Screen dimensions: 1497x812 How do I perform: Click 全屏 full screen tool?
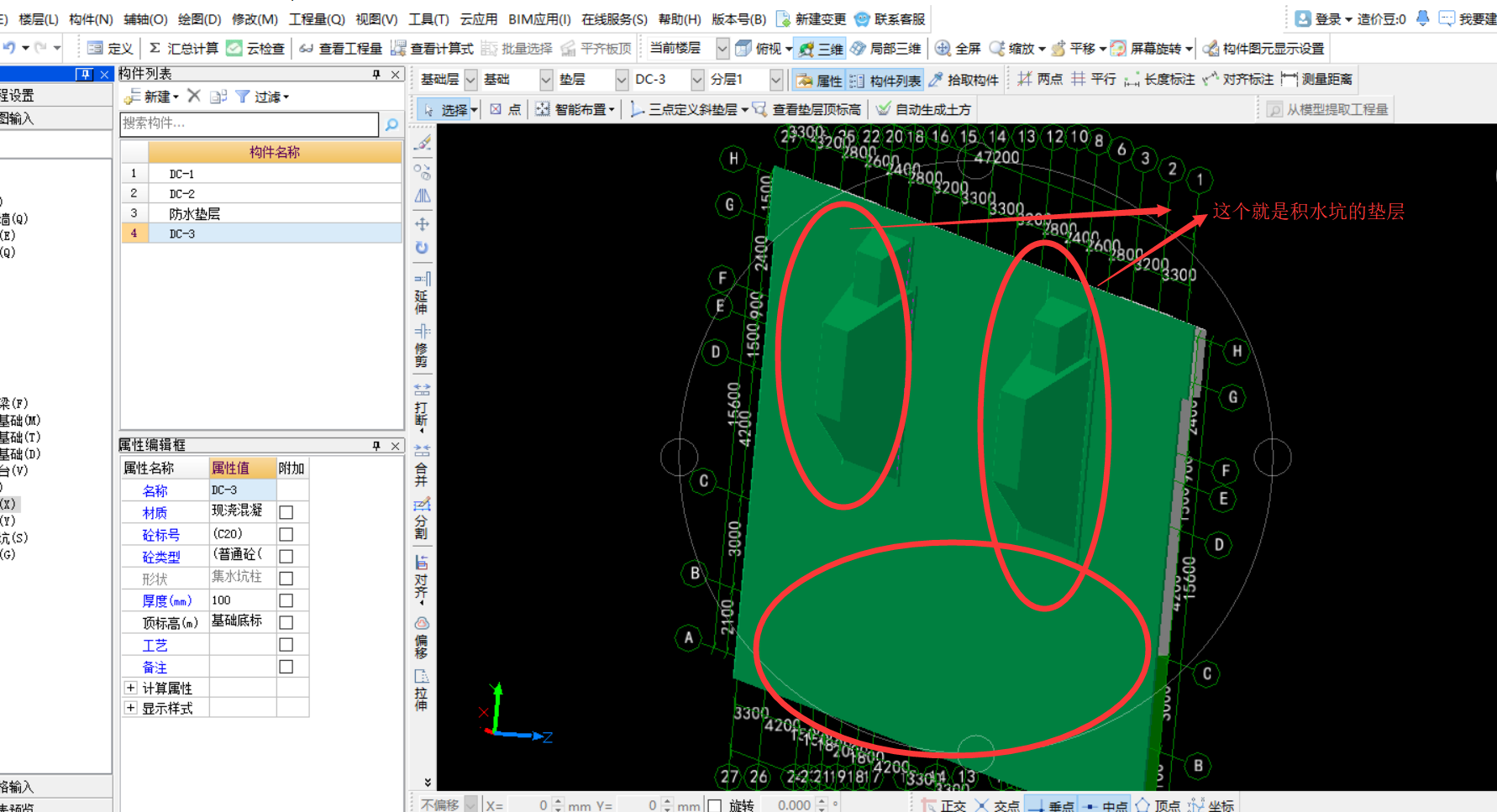pyautogui.click(x=958, y=48)
